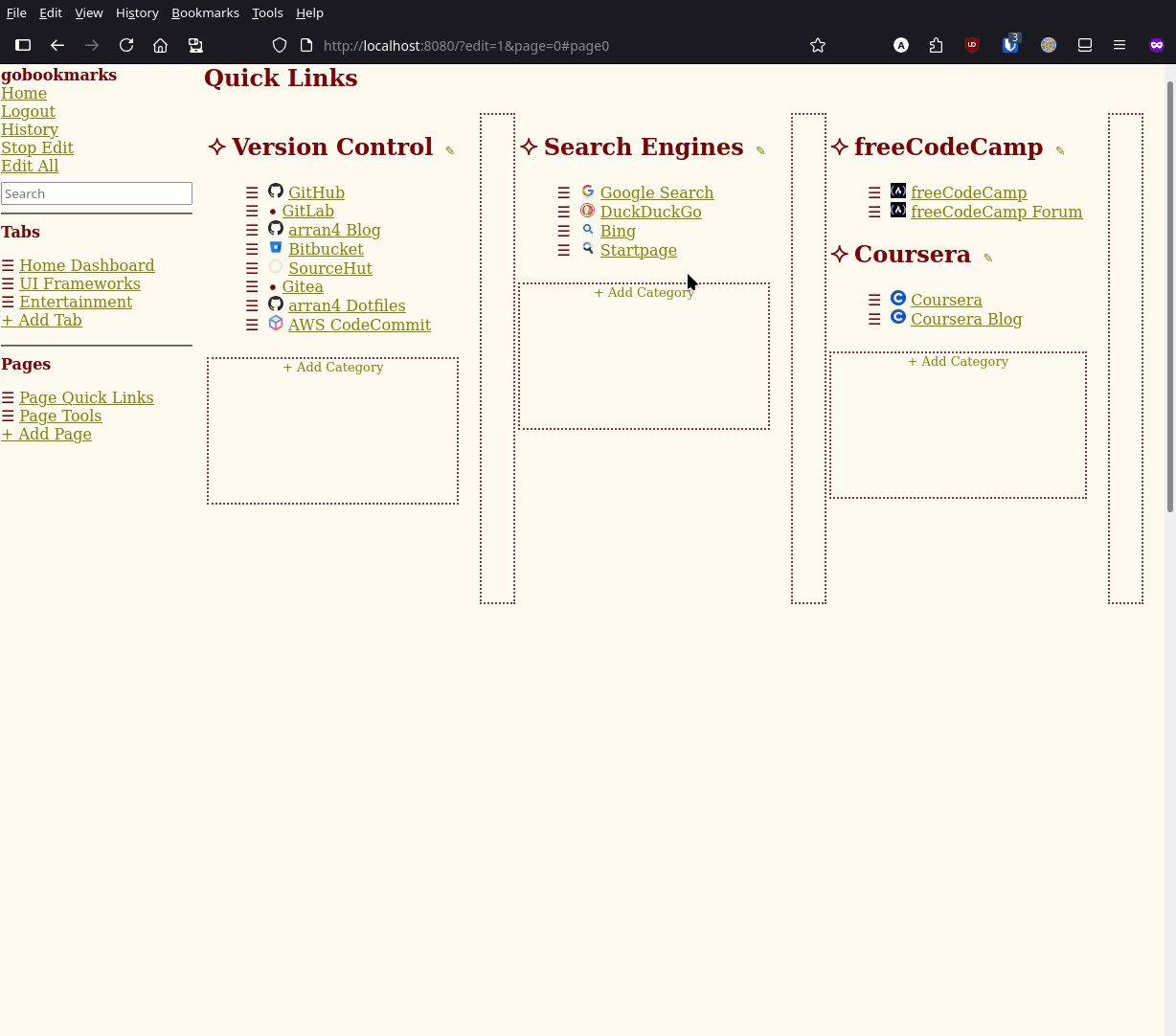The image size is (1176, 1036).
Task: Open the tracking protection shield icon
Action: [x=280, y=45]
